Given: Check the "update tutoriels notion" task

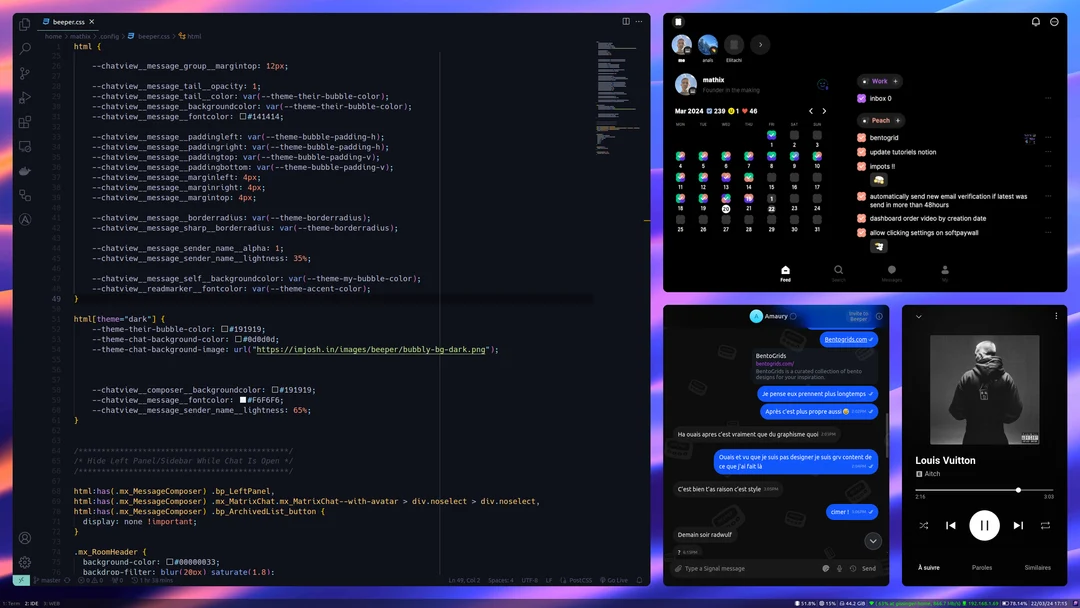Looking at the screenshot, I should click(861, 153).
